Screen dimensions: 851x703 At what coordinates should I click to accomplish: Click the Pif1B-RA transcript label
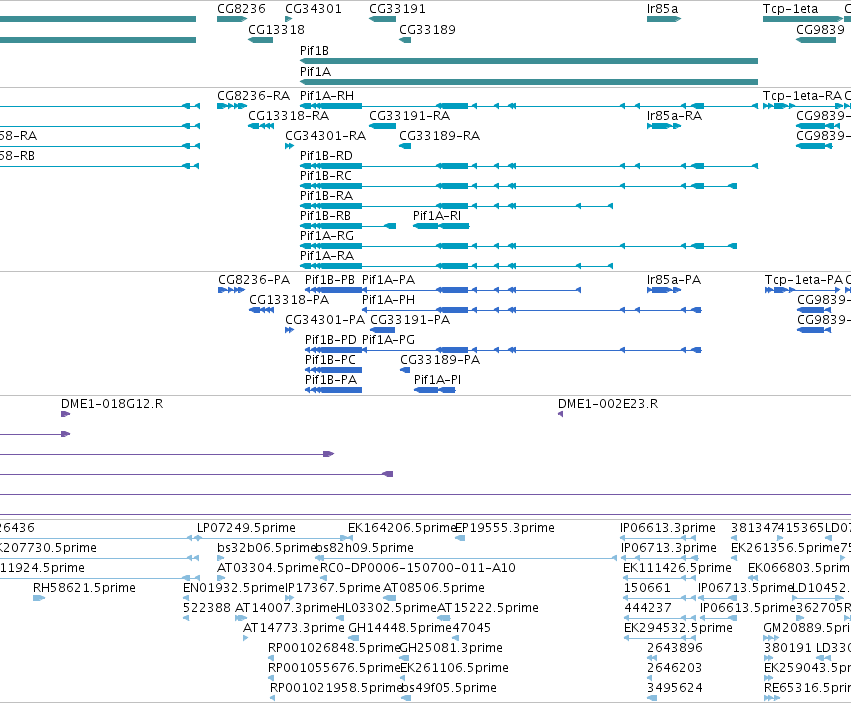point(327,195)
